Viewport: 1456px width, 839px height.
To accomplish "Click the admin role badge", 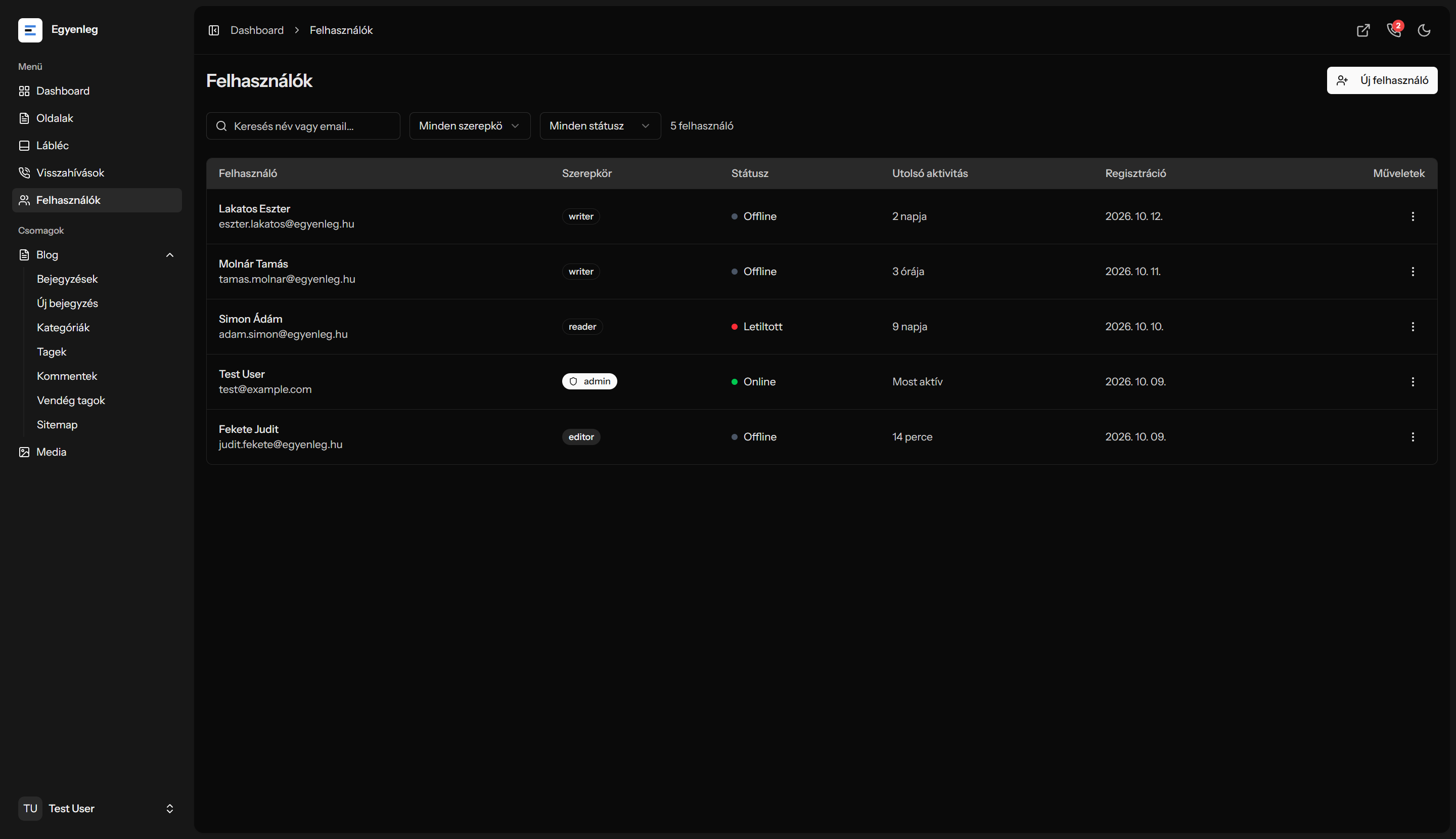I will pos(589,381).
